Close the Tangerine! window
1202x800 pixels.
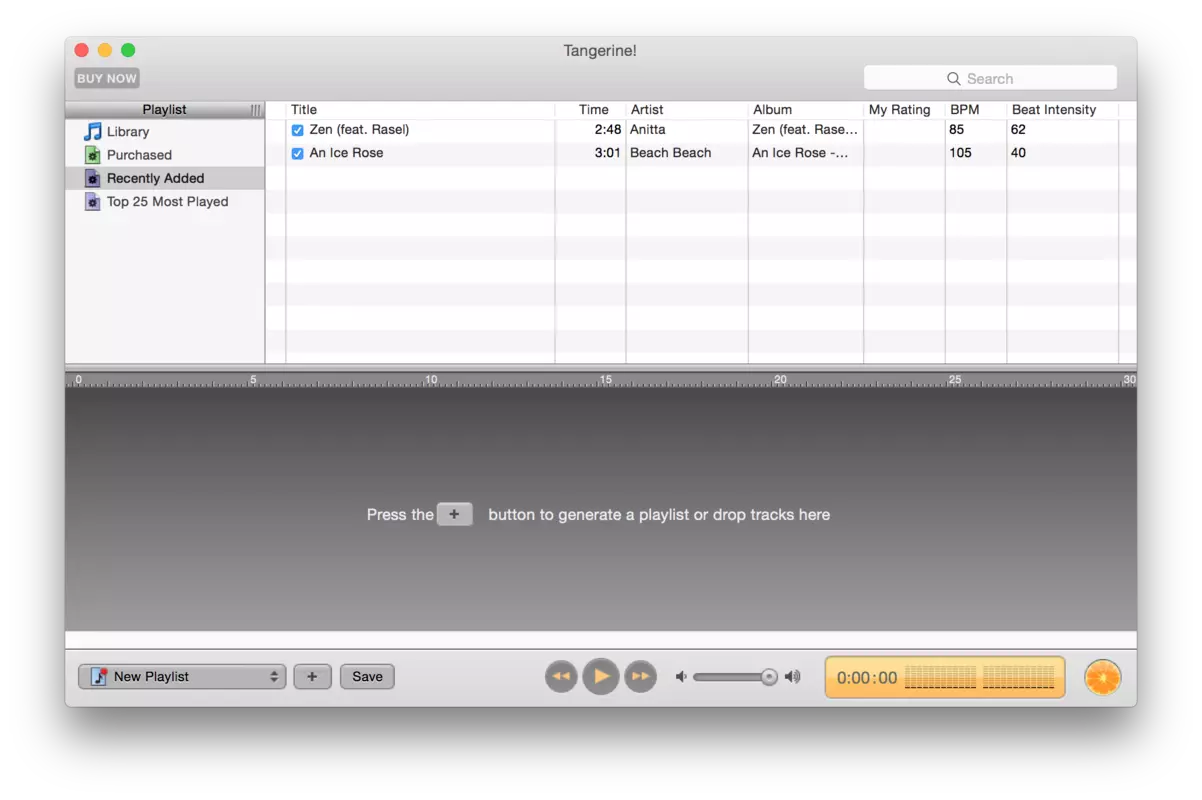point(82,50)
